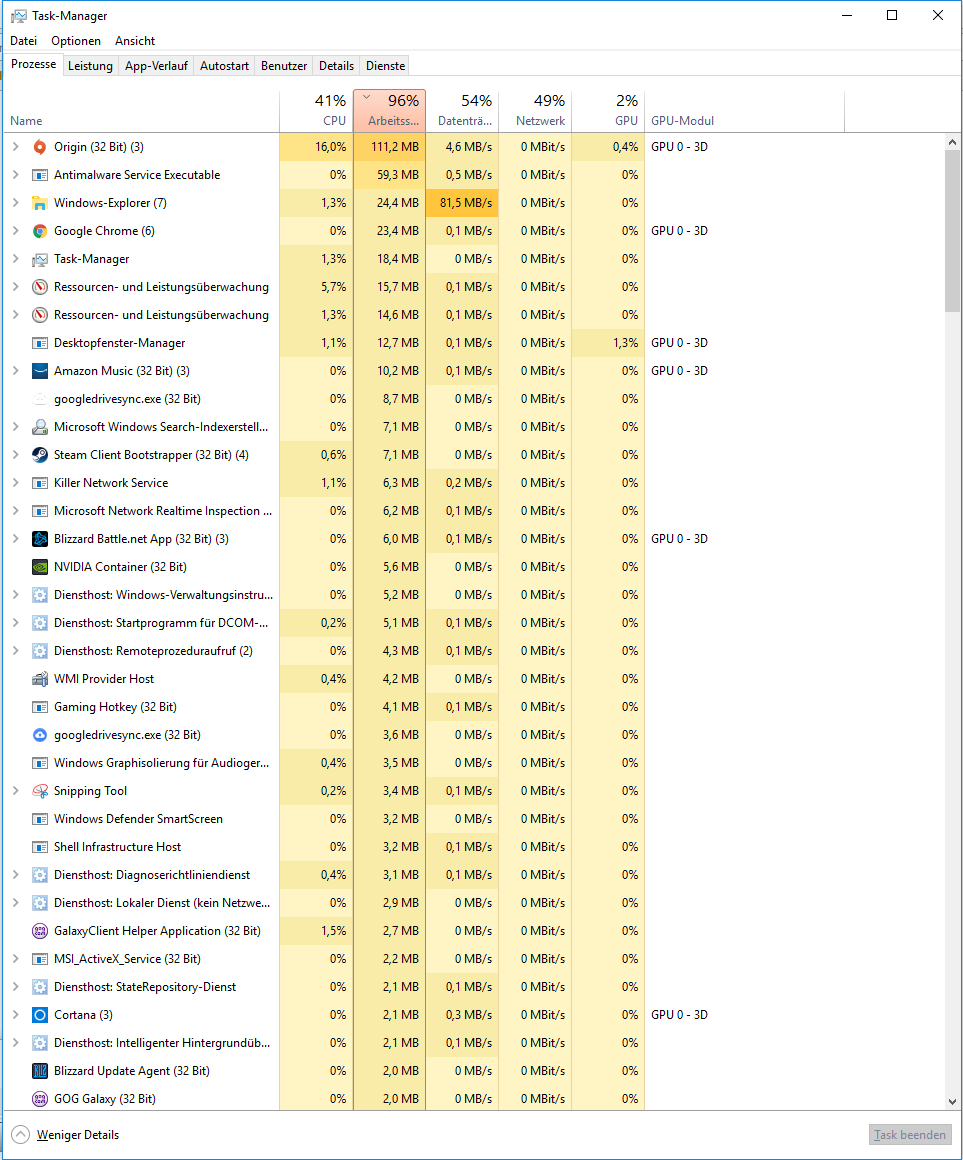Expand the Amazon Music (32 Bit) group
The width and height of the screenshot is (963, 1160).
[x=16, y=371]
